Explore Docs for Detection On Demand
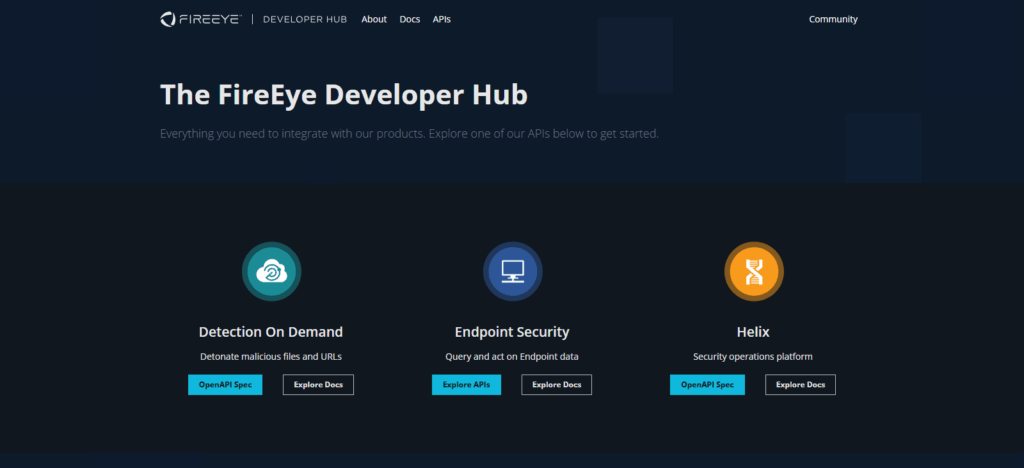Image resolution: width=1024 pixels, height=468 pixels. pos(318,385)
